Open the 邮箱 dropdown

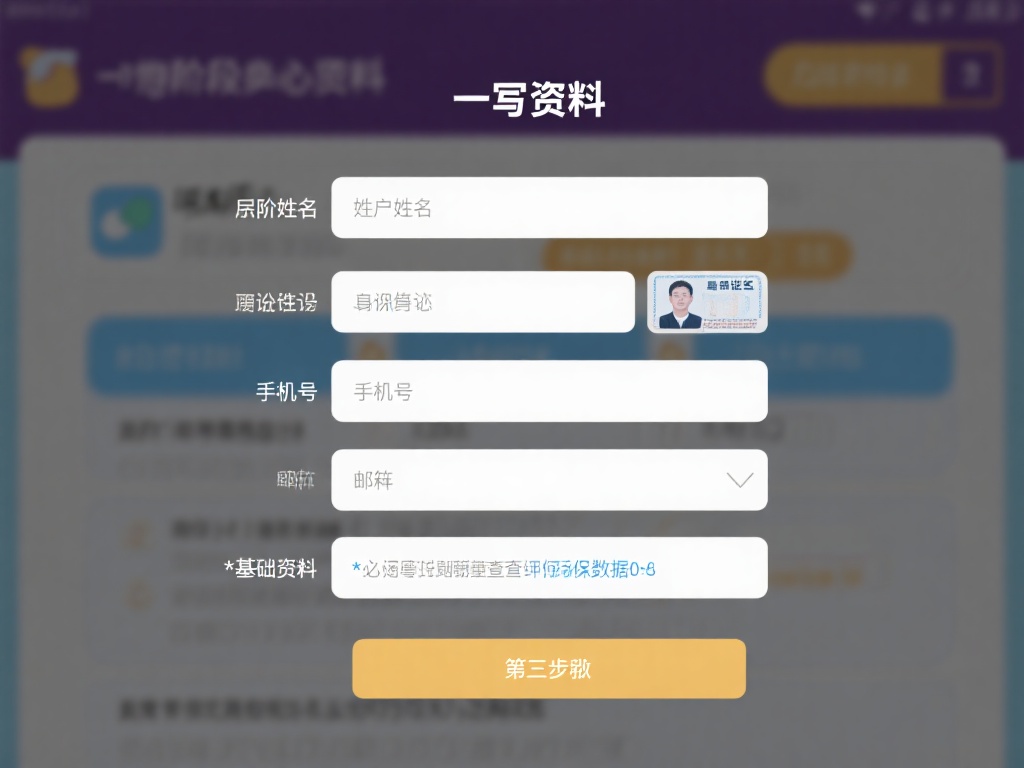click(549, 479)
